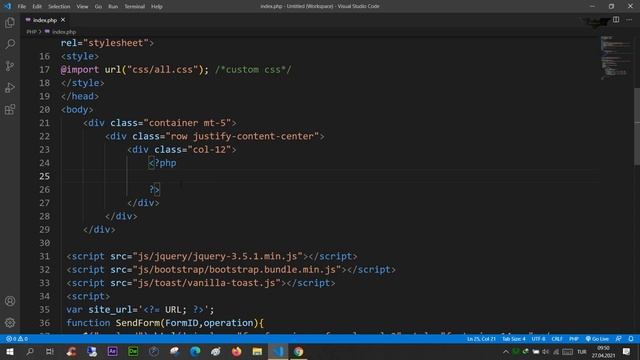Viewport: 640px width, 360px height.
Task: Select the UTF-8 encoding indicator
Action: 538,339
